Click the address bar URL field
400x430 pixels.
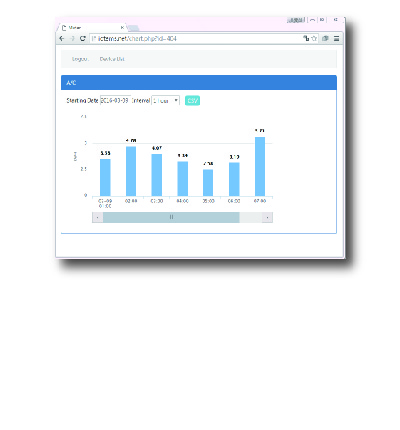click(197, 39)
